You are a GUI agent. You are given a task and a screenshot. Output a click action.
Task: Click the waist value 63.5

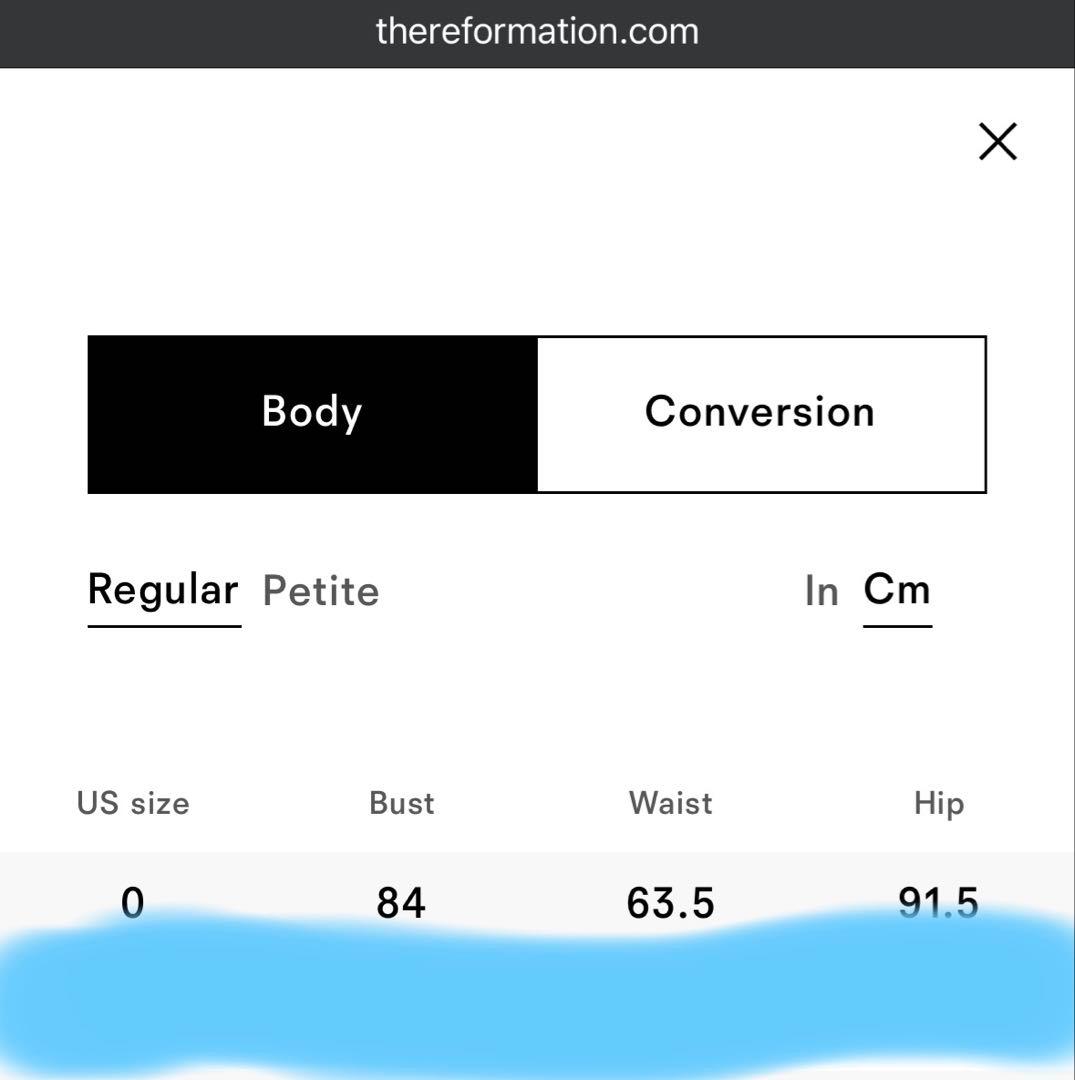coord(670,903)
